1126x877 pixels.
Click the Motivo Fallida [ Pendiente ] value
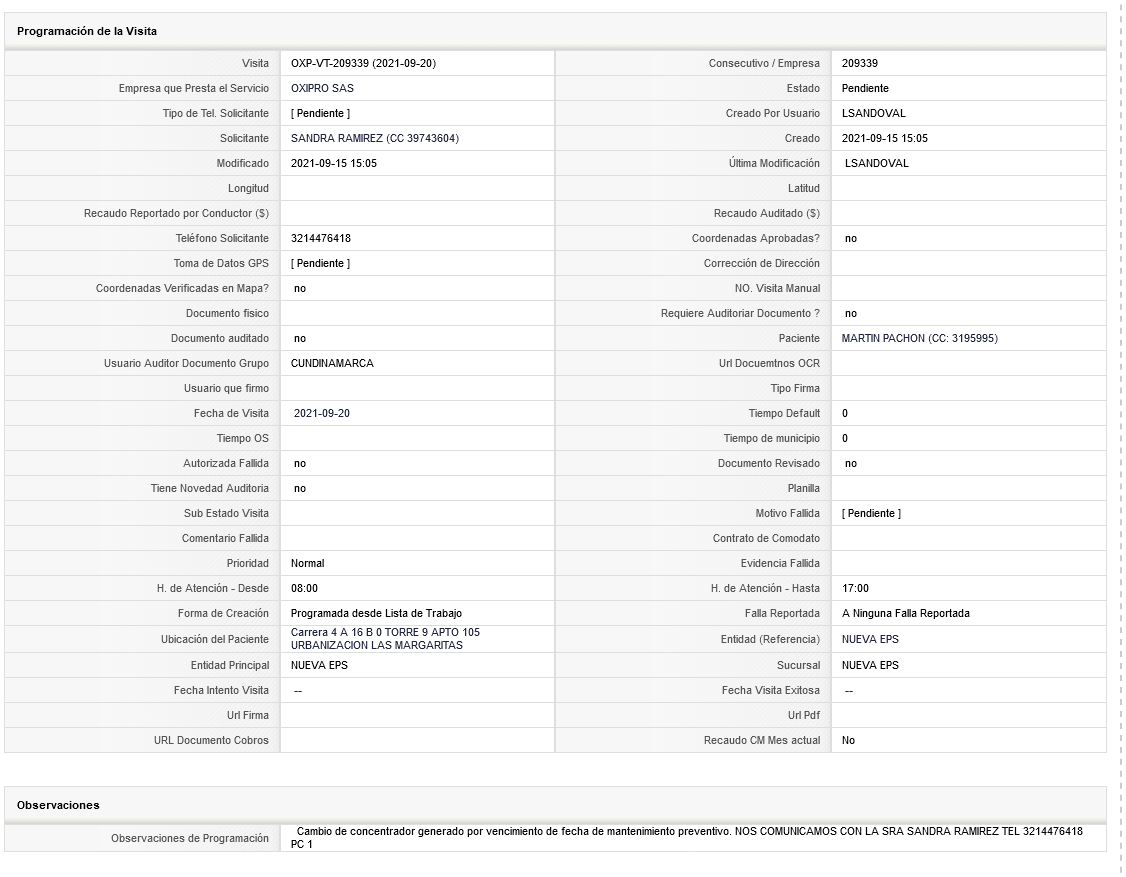pos(871,514)
